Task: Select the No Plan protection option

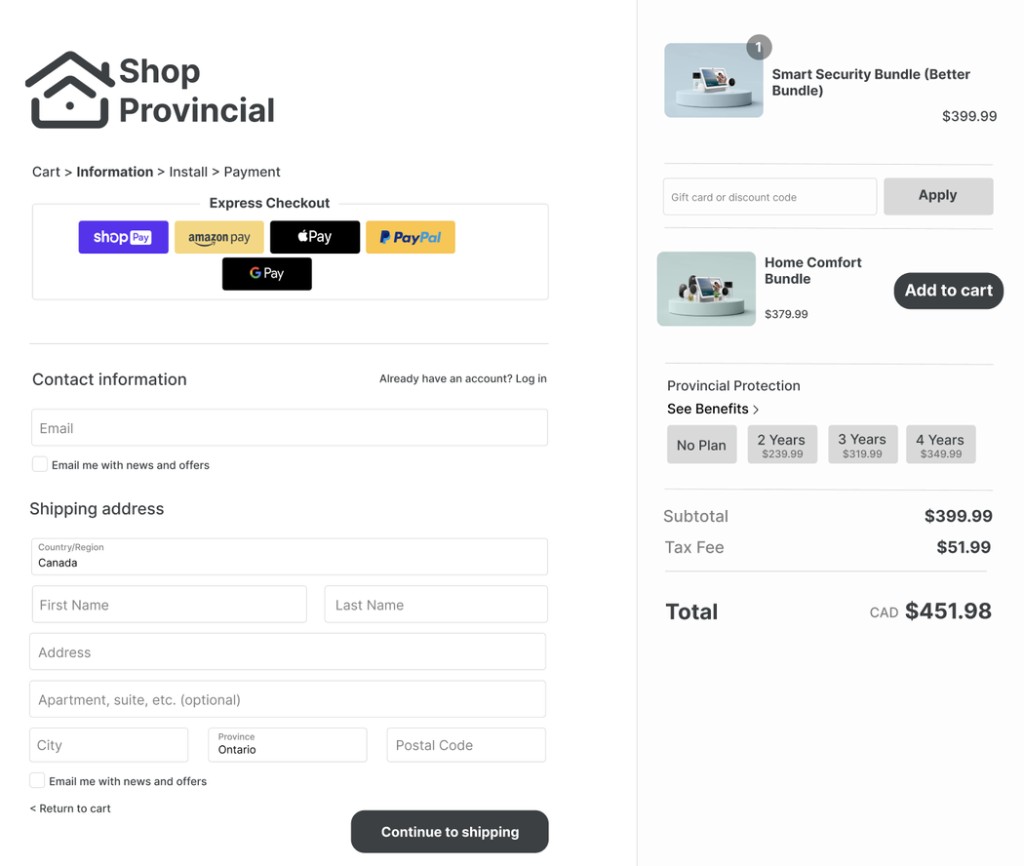Action: pyautogui.click(x=701, y=444)
